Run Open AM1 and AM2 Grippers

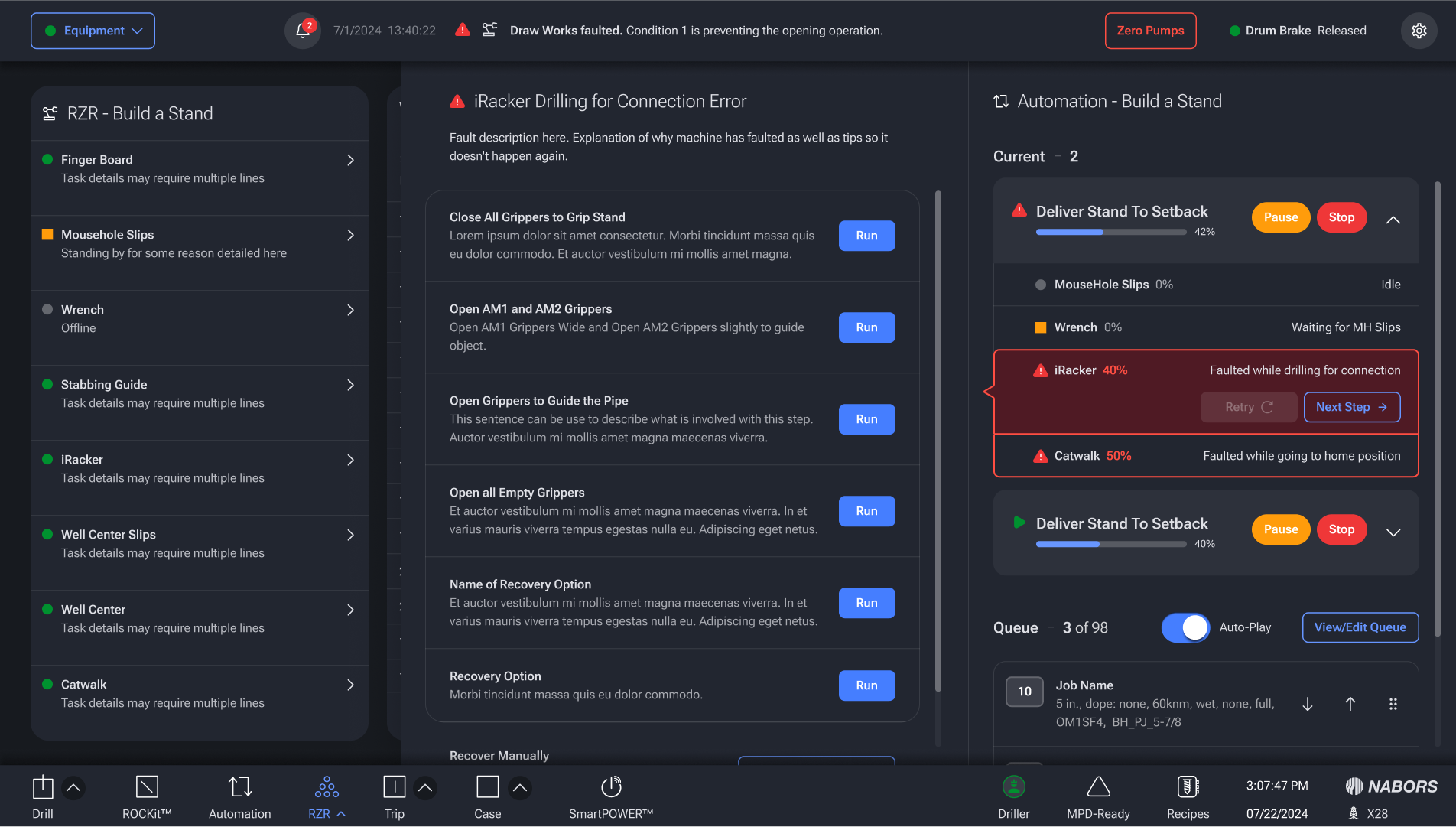[866, 327]
